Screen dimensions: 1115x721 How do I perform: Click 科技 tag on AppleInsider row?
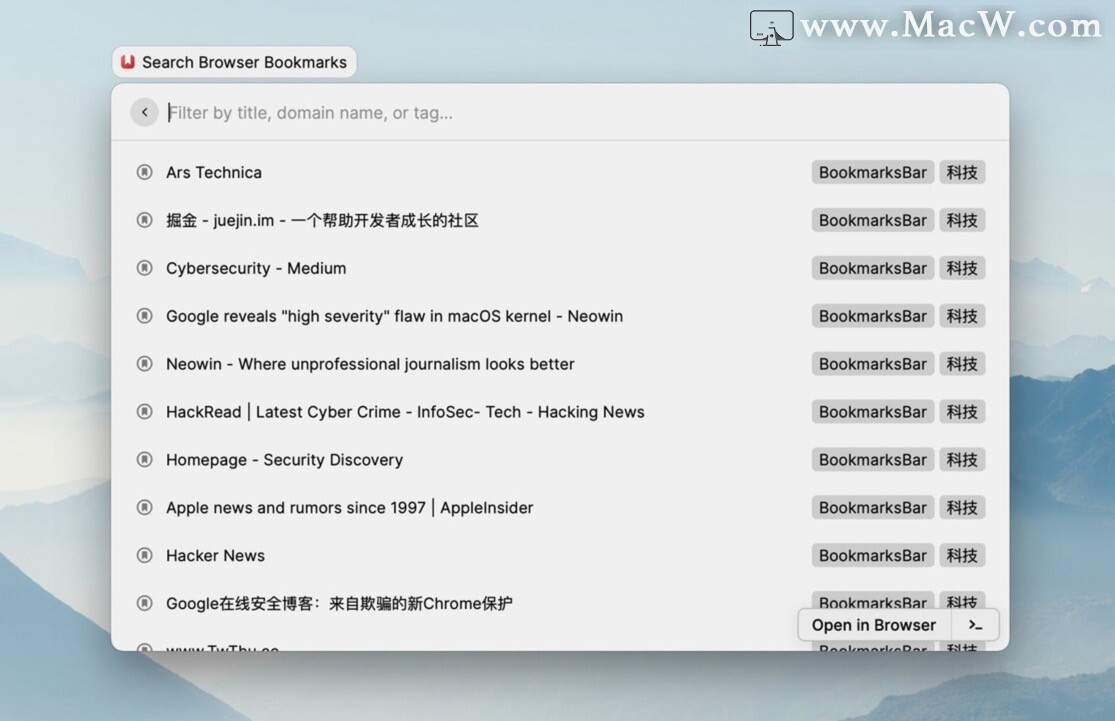[962, 507]
